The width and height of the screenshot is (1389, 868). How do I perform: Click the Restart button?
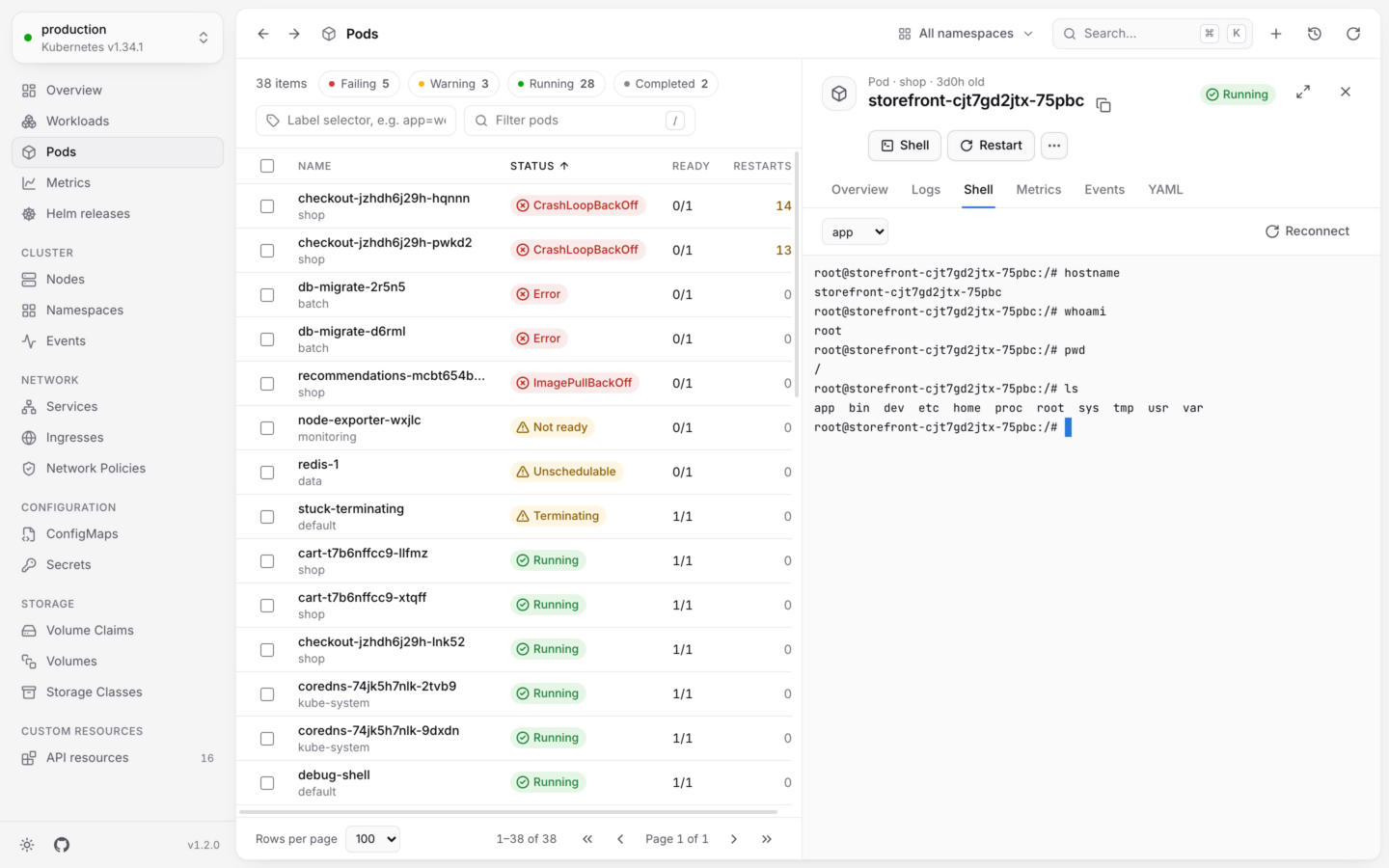pyautogui.click(x=991, y=146)
